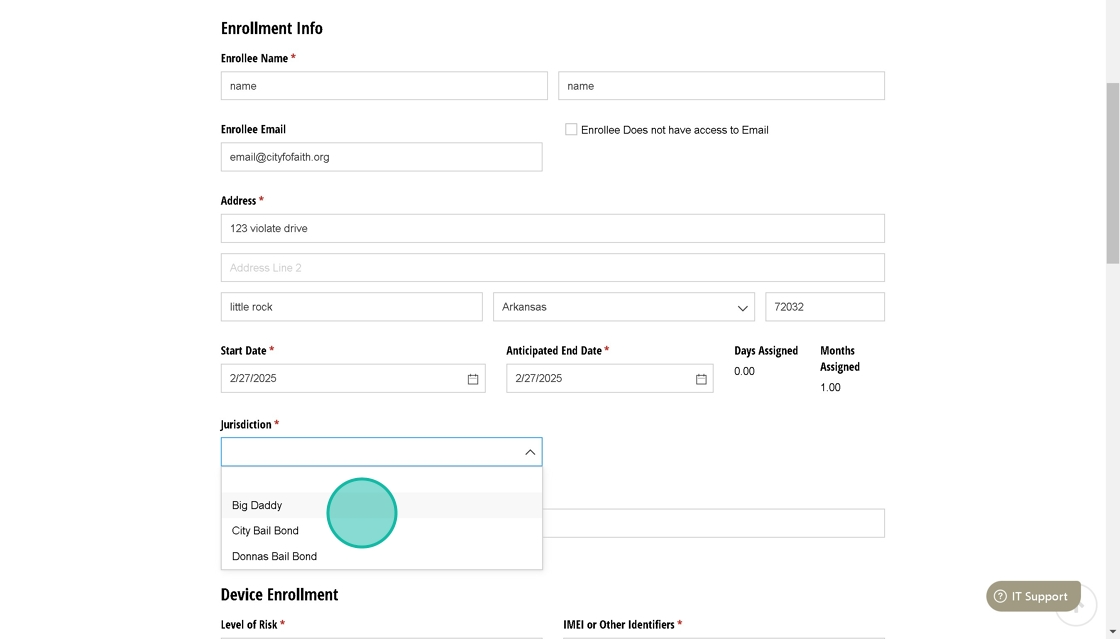Click the scrollbar down arrow
1120x639 pixels.
tap(1113, 633)
